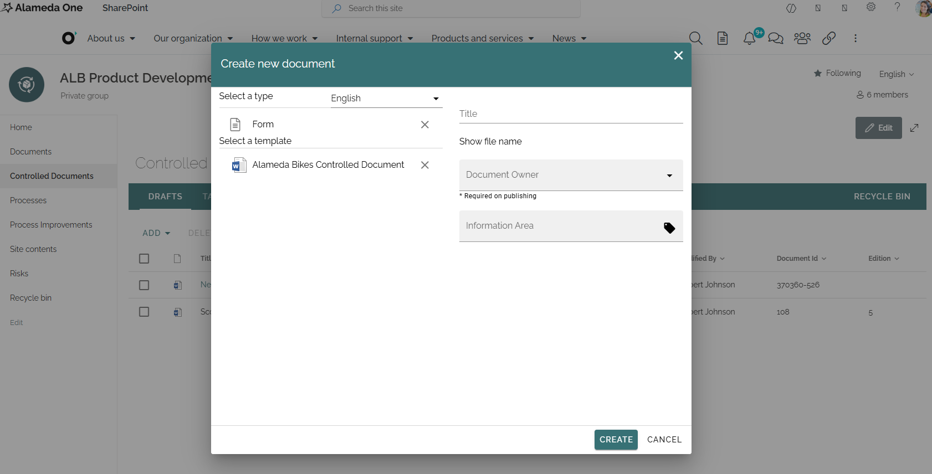Click the Word icon for document 370360-526
Viewport: 932px width, 474px height.
[x=177, y=285]
